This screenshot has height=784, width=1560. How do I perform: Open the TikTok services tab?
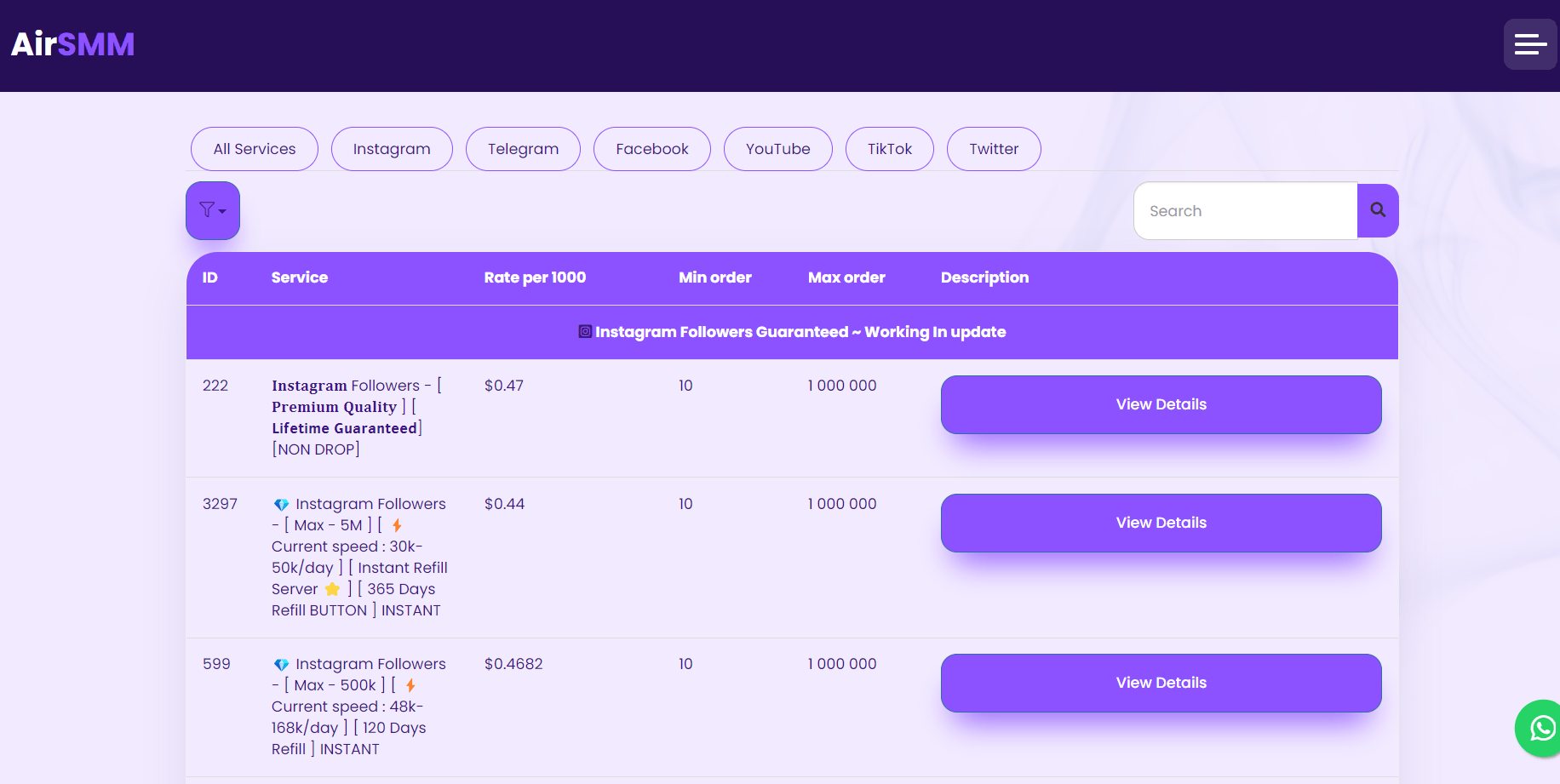(x=889, y=149)
